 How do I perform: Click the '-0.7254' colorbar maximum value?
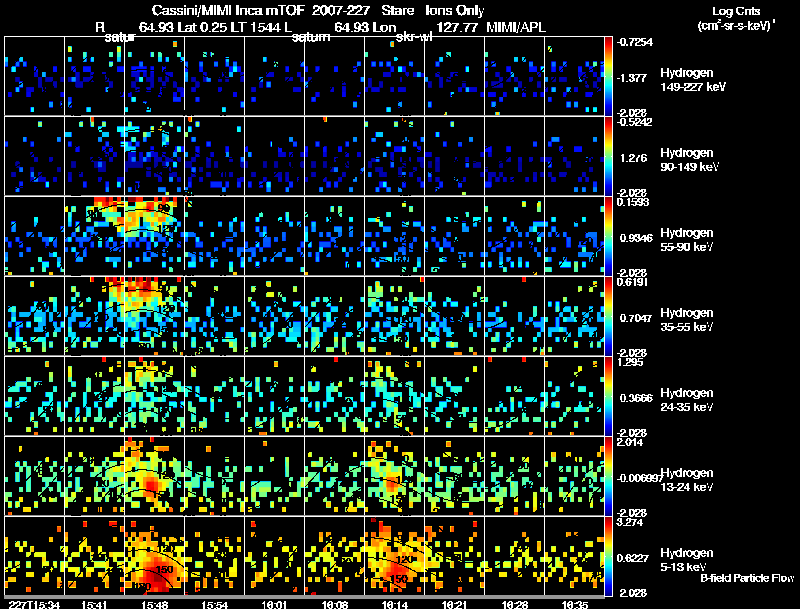coord(634,42)
